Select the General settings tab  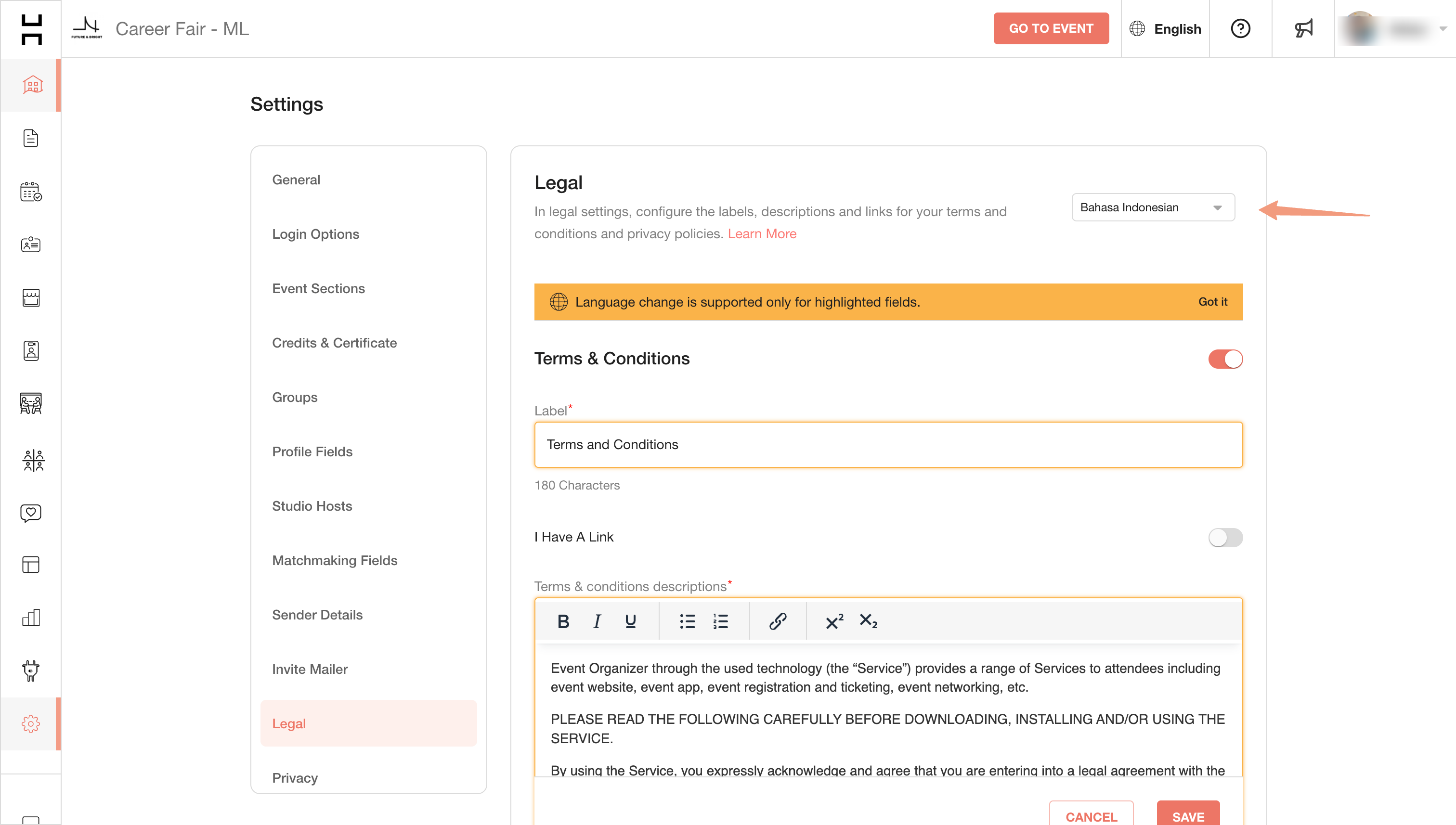tap(296, 180)
